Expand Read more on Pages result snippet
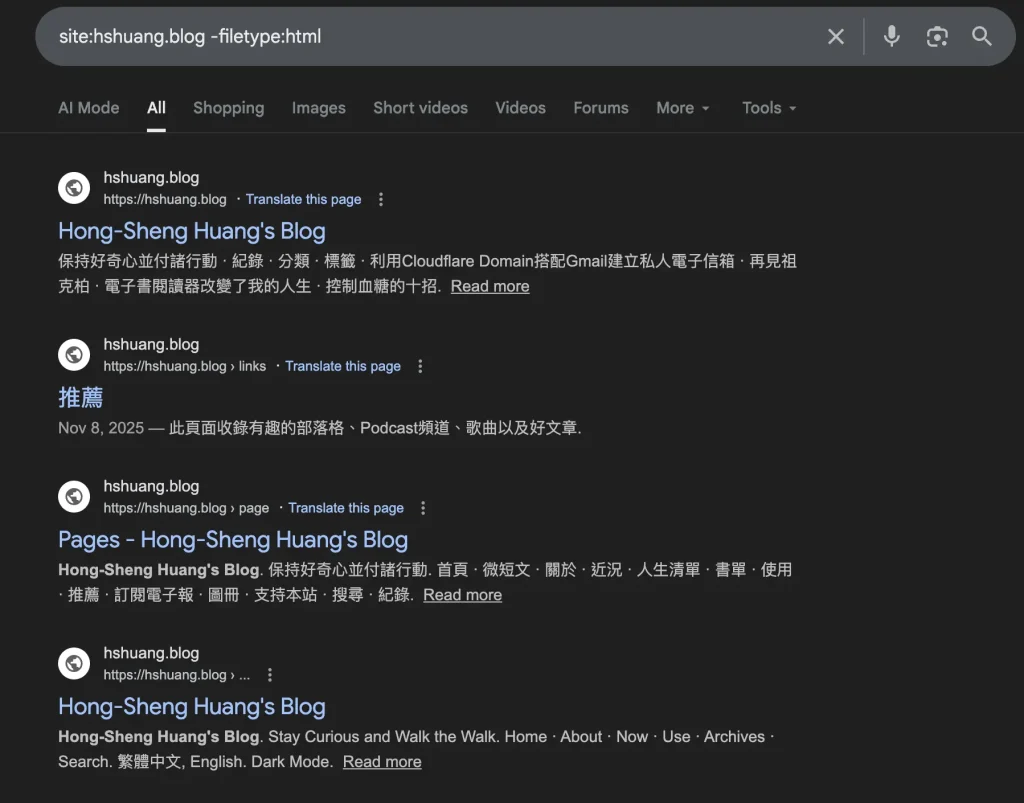The width and height of the screenshot is (1024, 803). click(x=462, y=595)
